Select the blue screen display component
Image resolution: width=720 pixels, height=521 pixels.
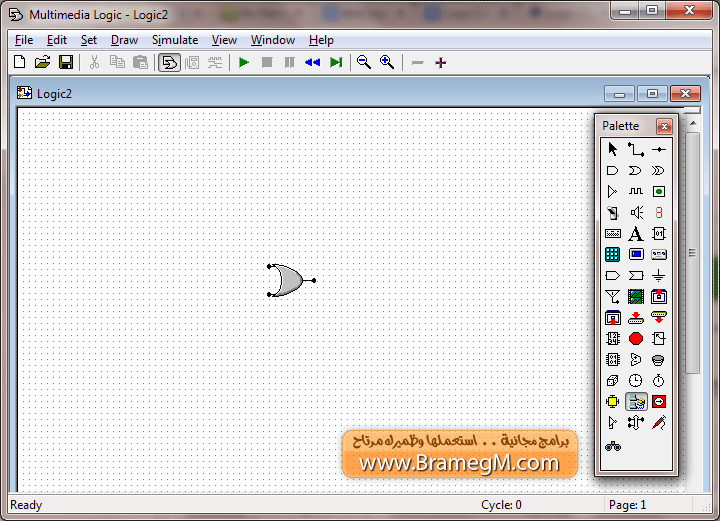point(636,254)
